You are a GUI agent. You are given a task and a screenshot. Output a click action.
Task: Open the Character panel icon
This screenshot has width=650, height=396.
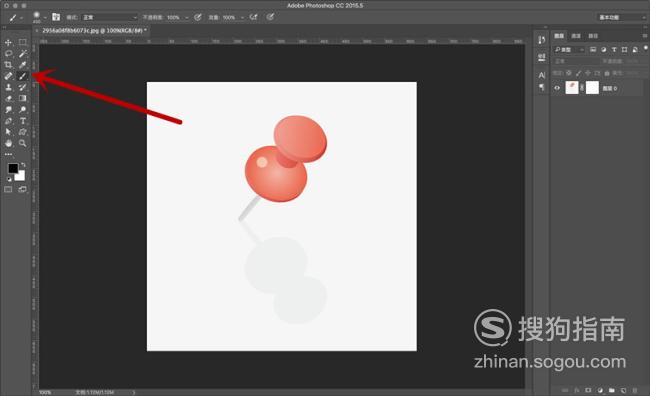(x=541, y=75)
